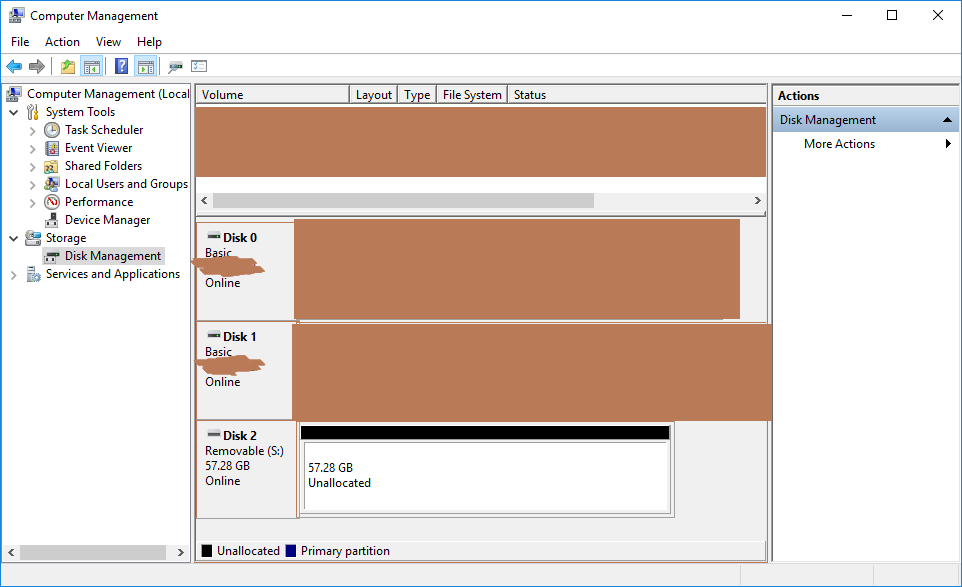The width and height of the screenshot is (962, 587).
Task: Click the Refresh disk toolbar icon
Action: coord(175,66)
